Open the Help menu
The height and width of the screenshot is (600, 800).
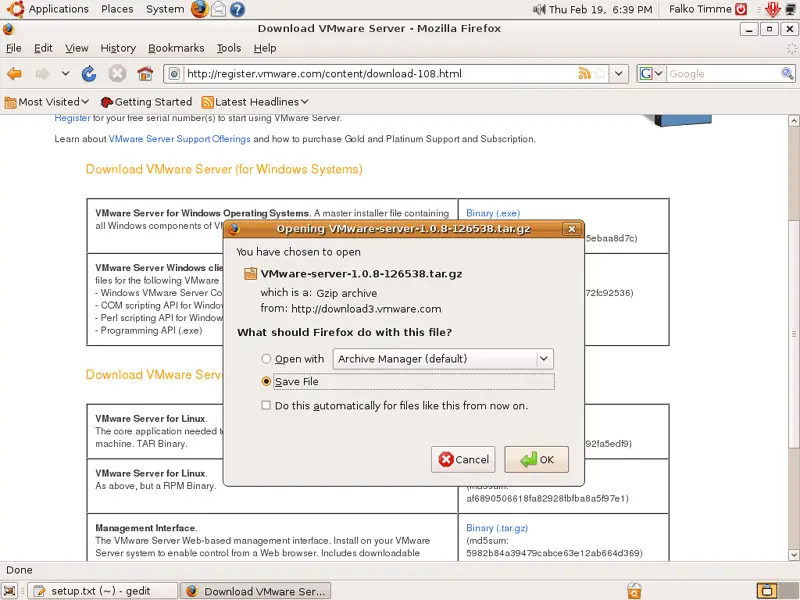click(x=265, y=48)
